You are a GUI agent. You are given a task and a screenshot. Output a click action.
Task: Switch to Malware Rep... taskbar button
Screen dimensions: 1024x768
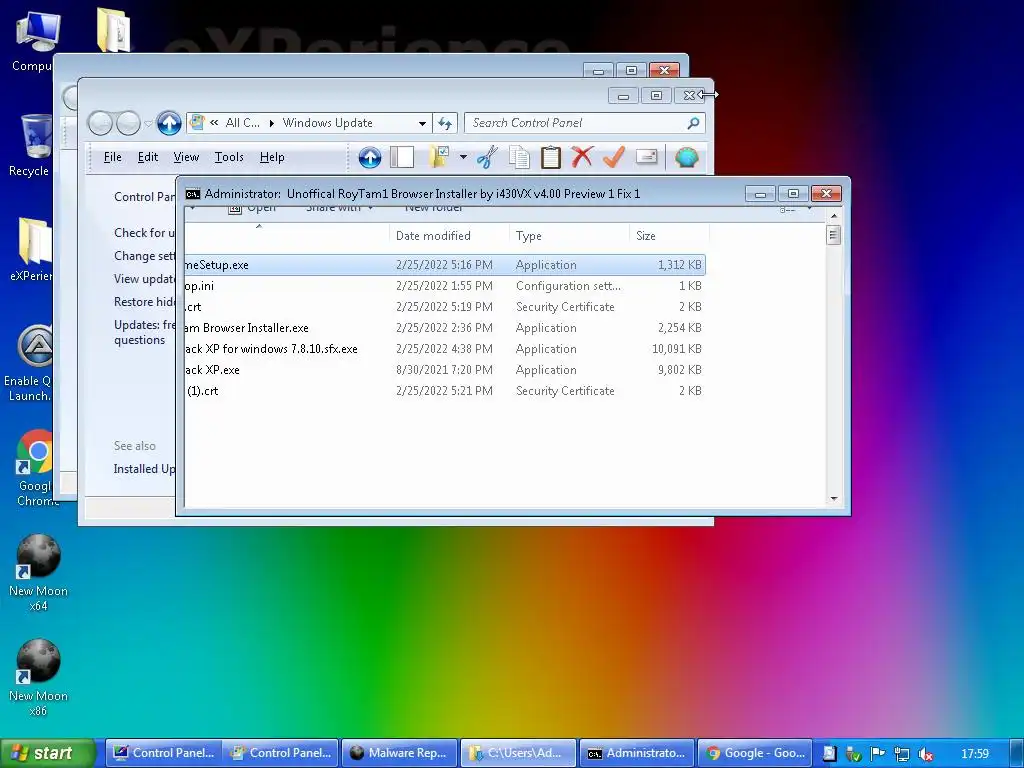399,753
